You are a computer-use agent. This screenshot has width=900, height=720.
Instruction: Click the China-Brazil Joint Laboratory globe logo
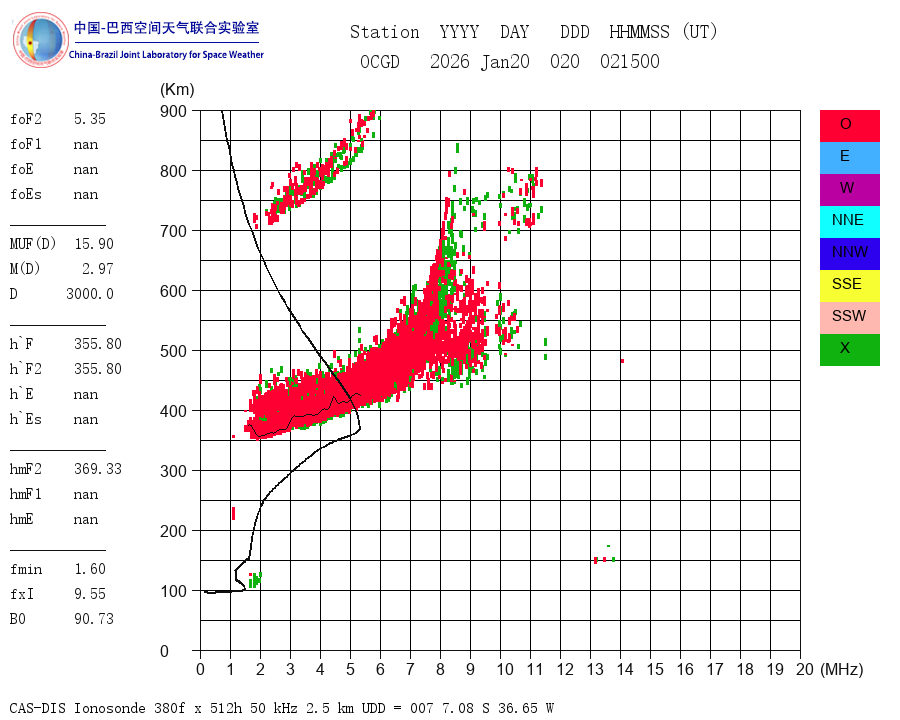click(x=40, y=40)
